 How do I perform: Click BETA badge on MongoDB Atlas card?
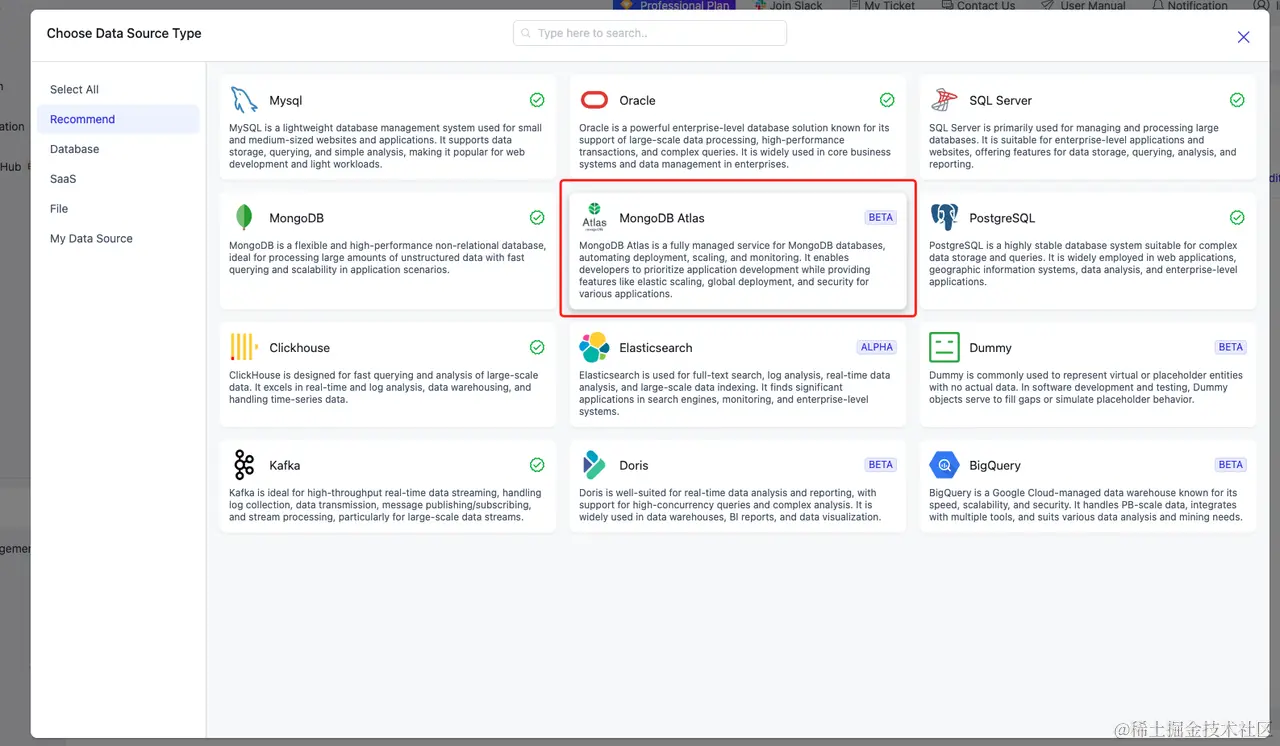click(881, 217)
